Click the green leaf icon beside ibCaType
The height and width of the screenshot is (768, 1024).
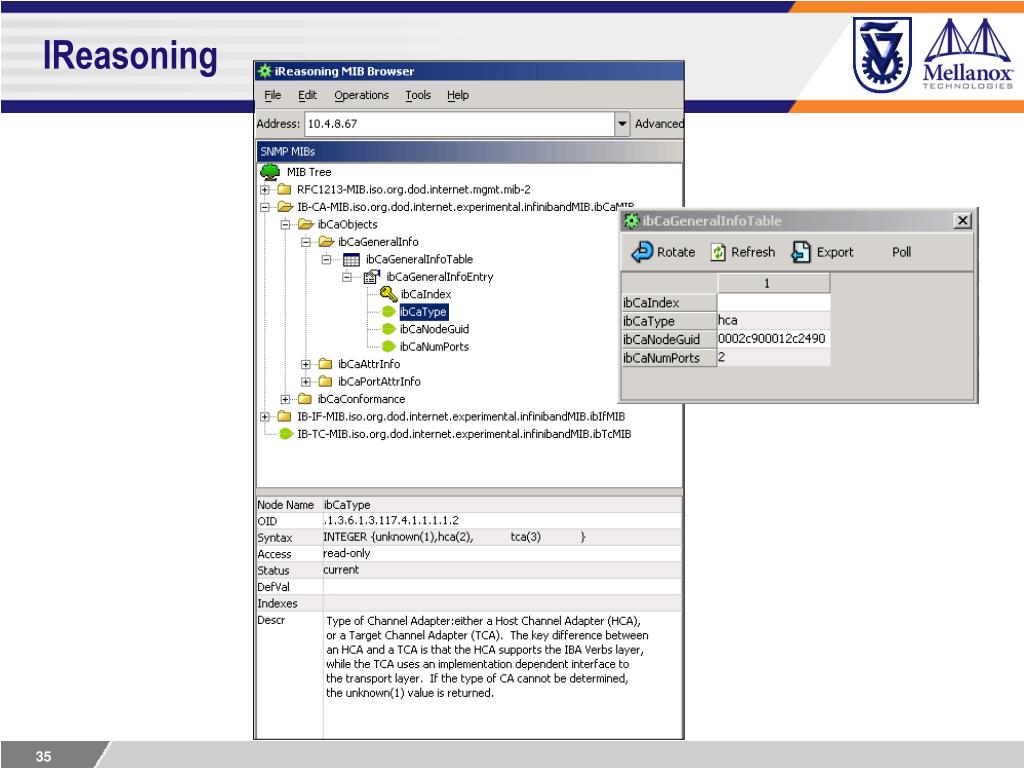pyautogui.click(x=389, y=312)
